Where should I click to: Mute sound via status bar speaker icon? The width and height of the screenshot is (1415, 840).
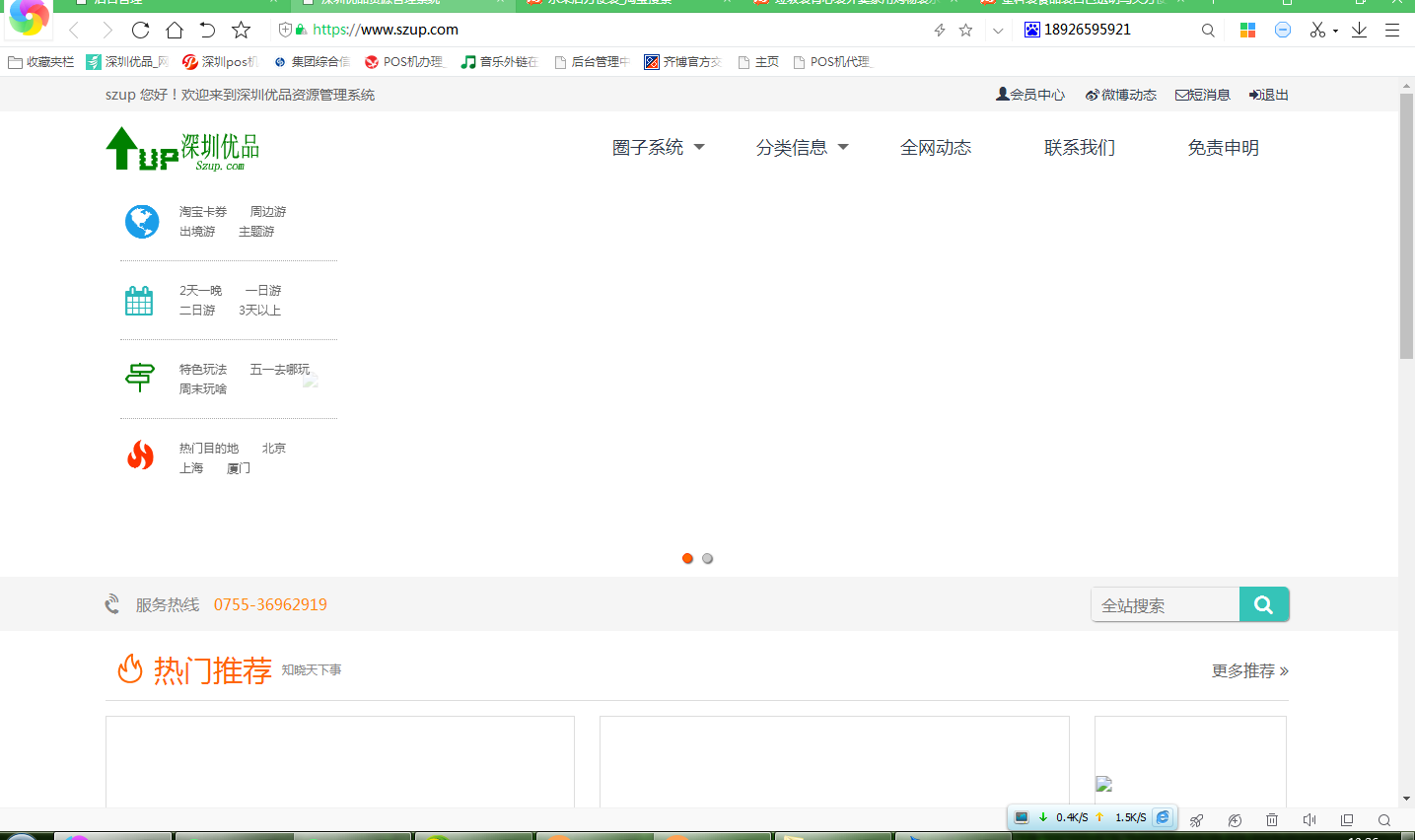pos(1309,820)
